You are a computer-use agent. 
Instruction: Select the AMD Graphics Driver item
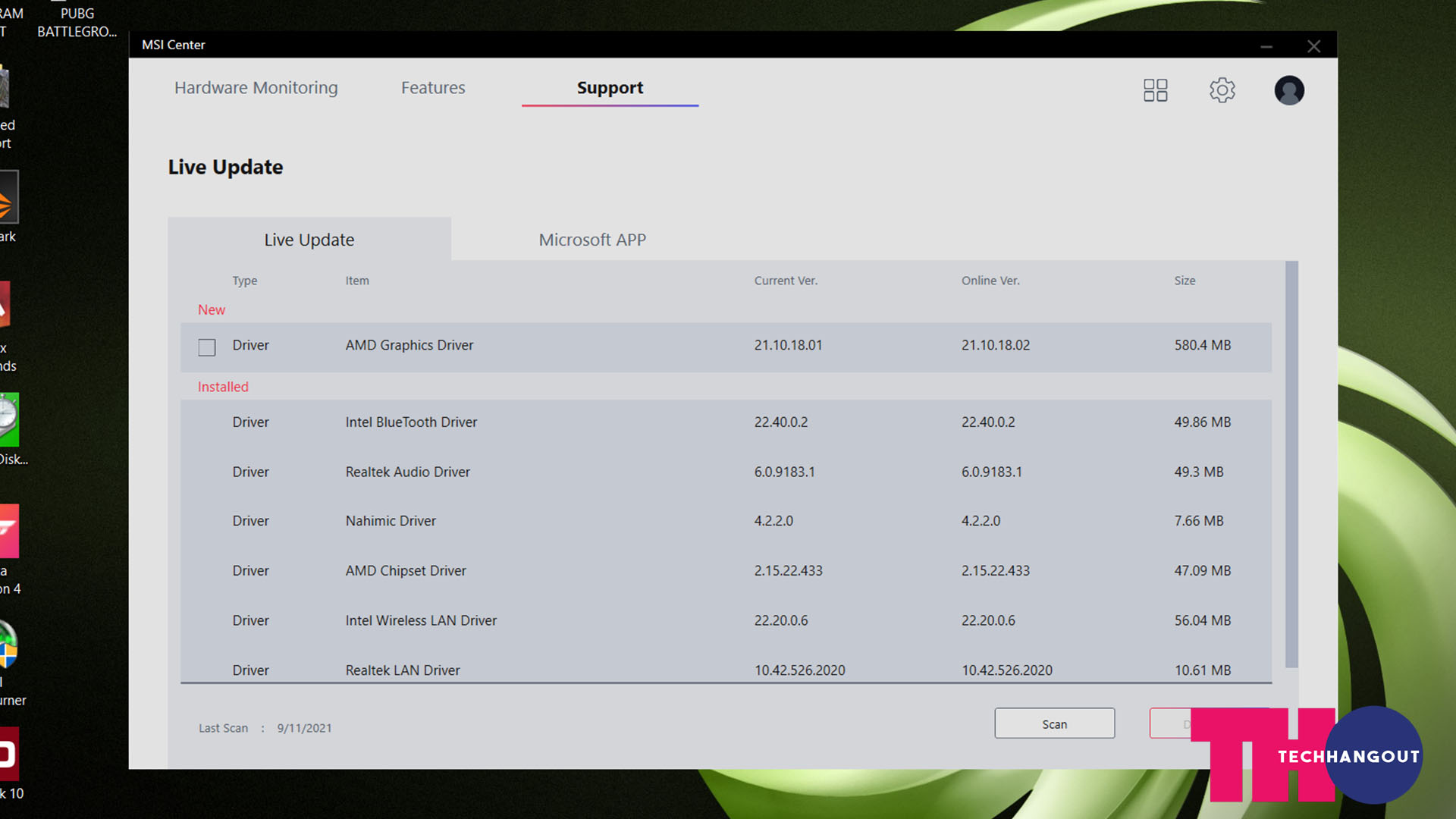tap(726, 347)
